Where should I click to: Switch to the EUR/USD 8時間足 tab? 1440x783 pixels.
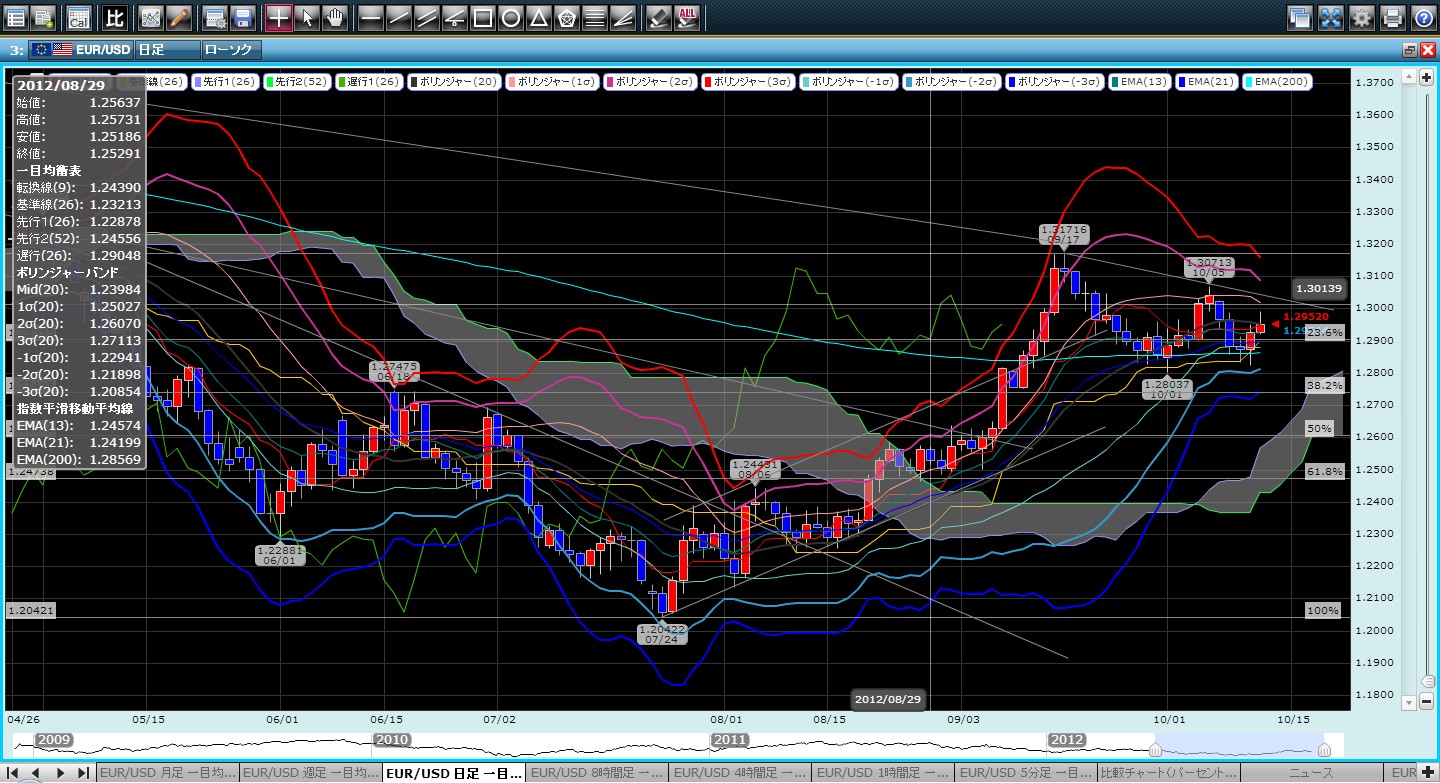[x=596, y=773]
